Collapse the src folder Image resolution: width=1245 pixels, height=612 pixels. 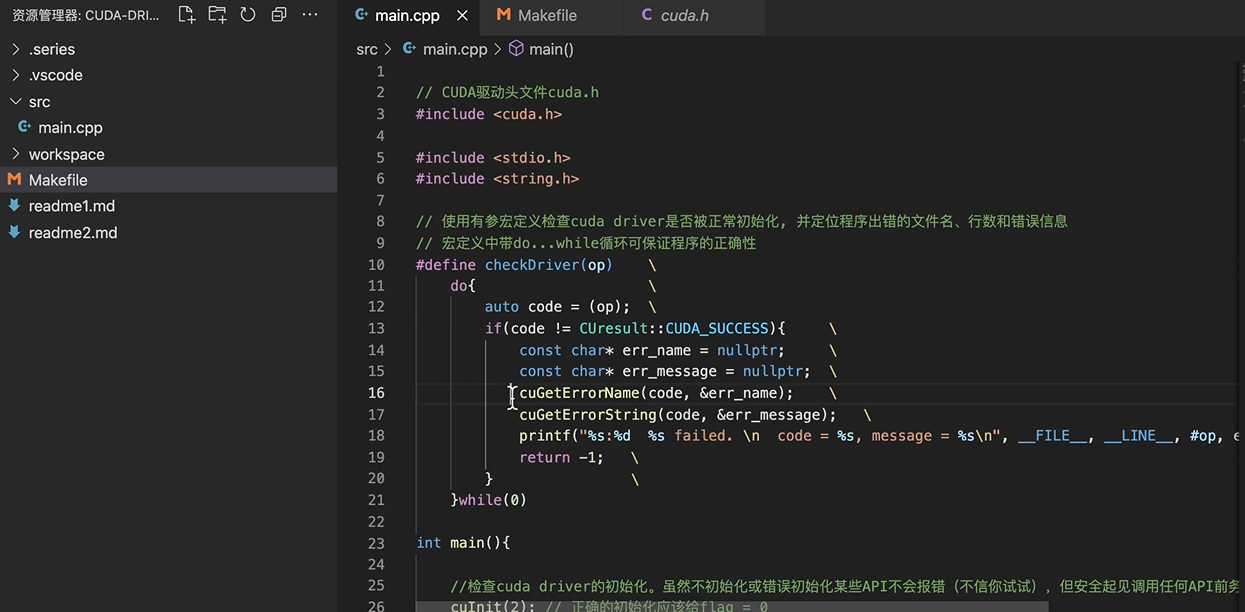[x=15, y=102]
